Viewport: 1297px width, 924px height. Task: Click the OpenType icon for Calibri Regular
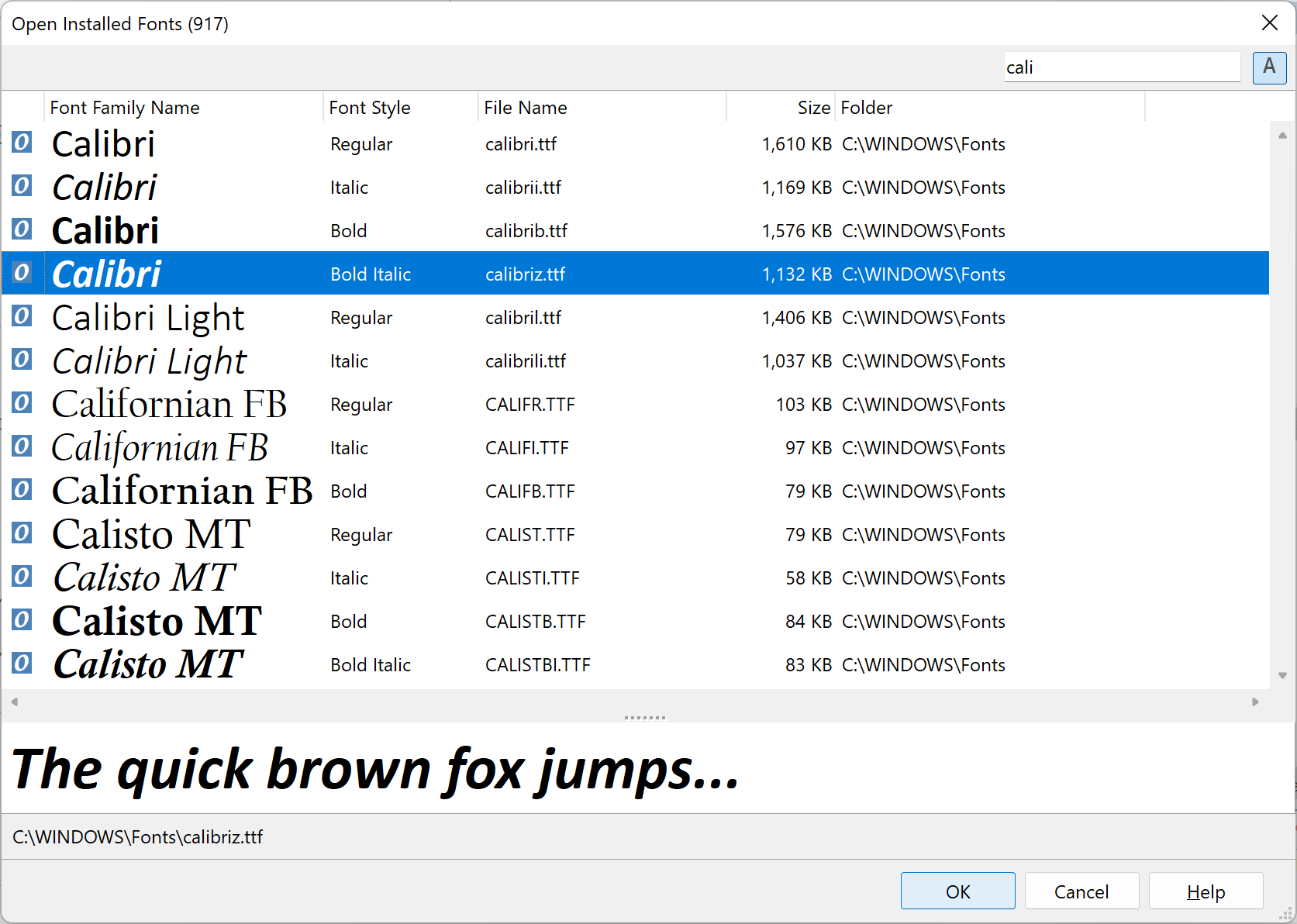(x=22, y=143)
